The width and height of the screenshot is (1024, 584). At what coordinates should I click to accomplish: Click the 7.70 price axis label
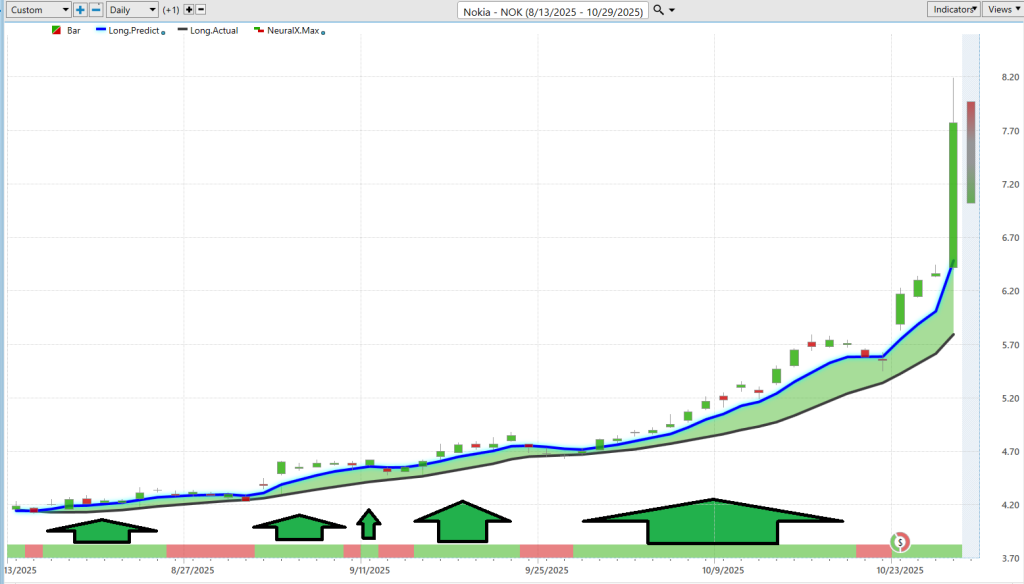1010,131
